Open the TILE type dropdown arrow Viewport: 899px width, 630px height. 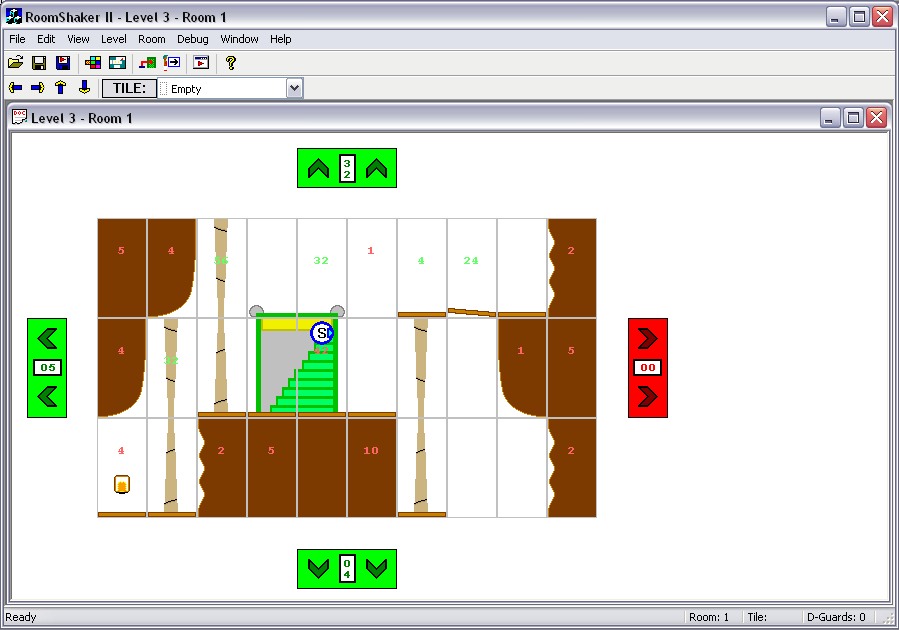(294, 88)
